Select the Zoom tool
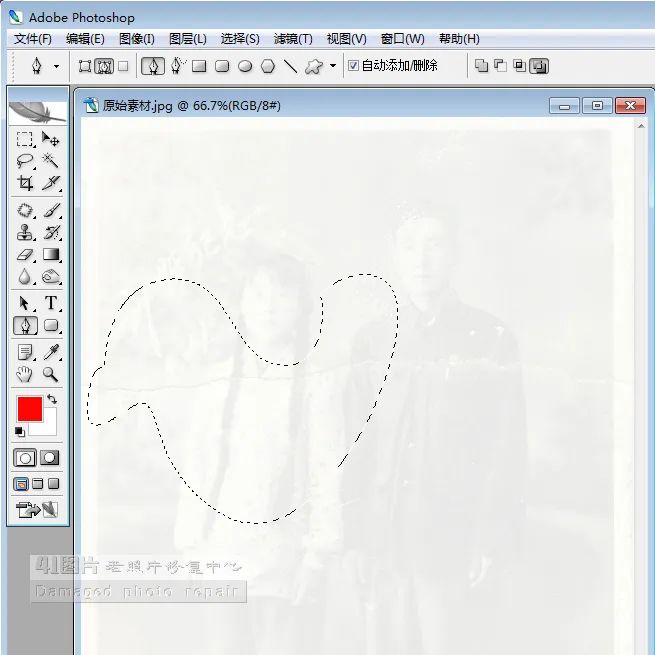 (51, 374)
